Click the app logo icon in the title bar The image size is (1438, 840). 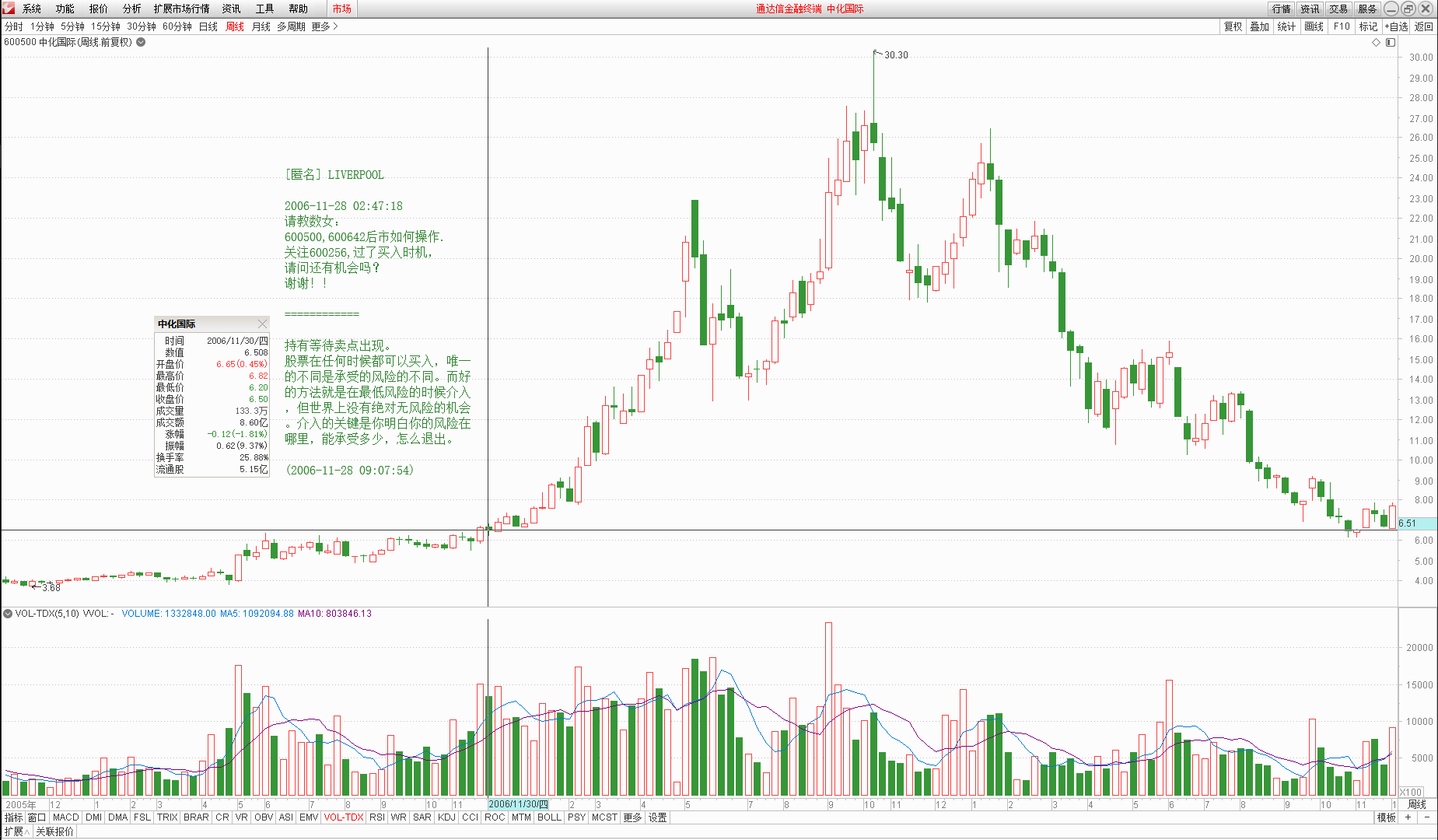(9, 9)
